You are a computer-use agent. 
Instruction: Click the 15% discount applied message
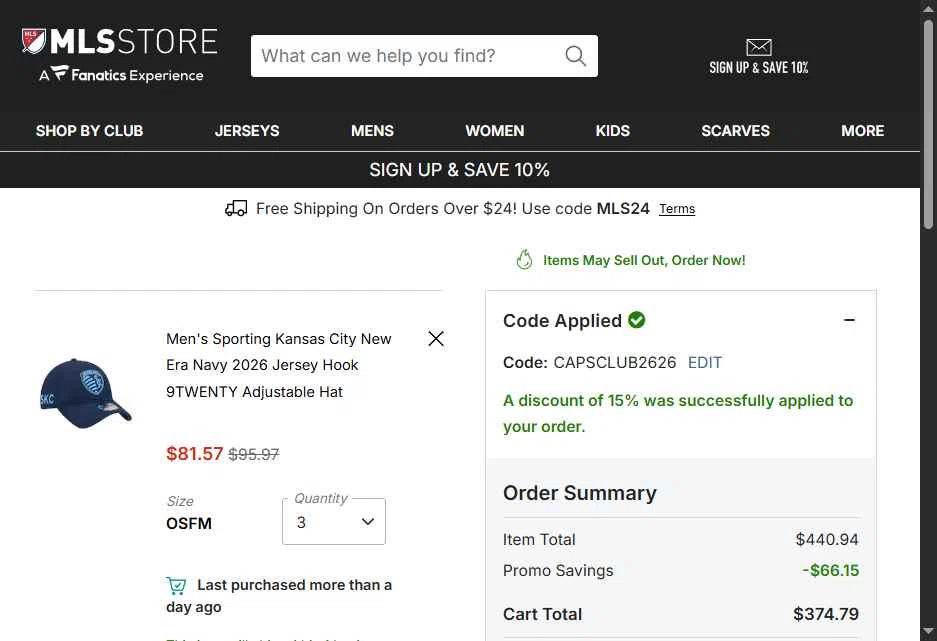[678, 413]
